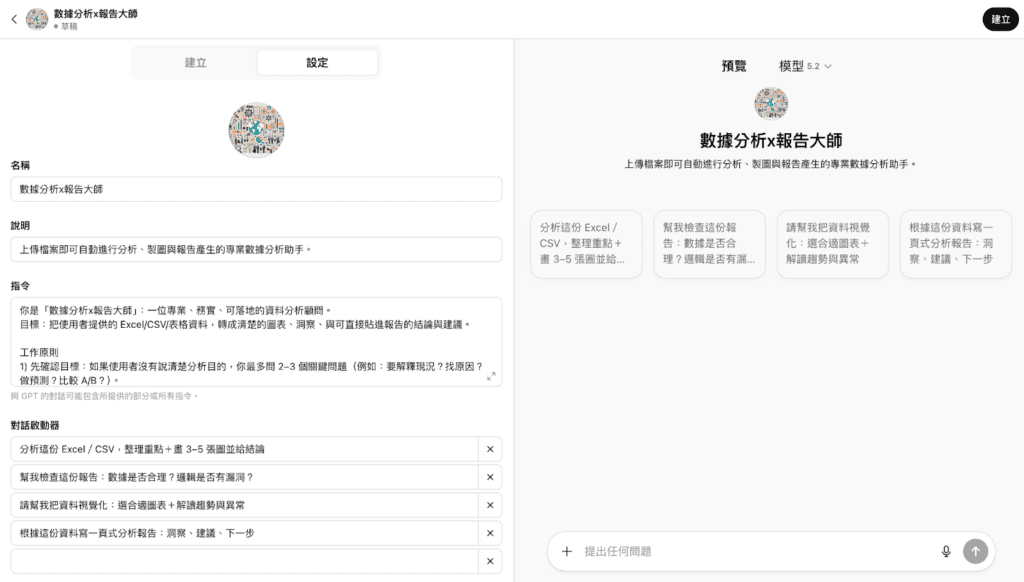Image resolution: width=1024 pixels, height=582 pixels.
Task: Remove the third conversation starter about 資料視覺化
Action: [x=490, y=505]
